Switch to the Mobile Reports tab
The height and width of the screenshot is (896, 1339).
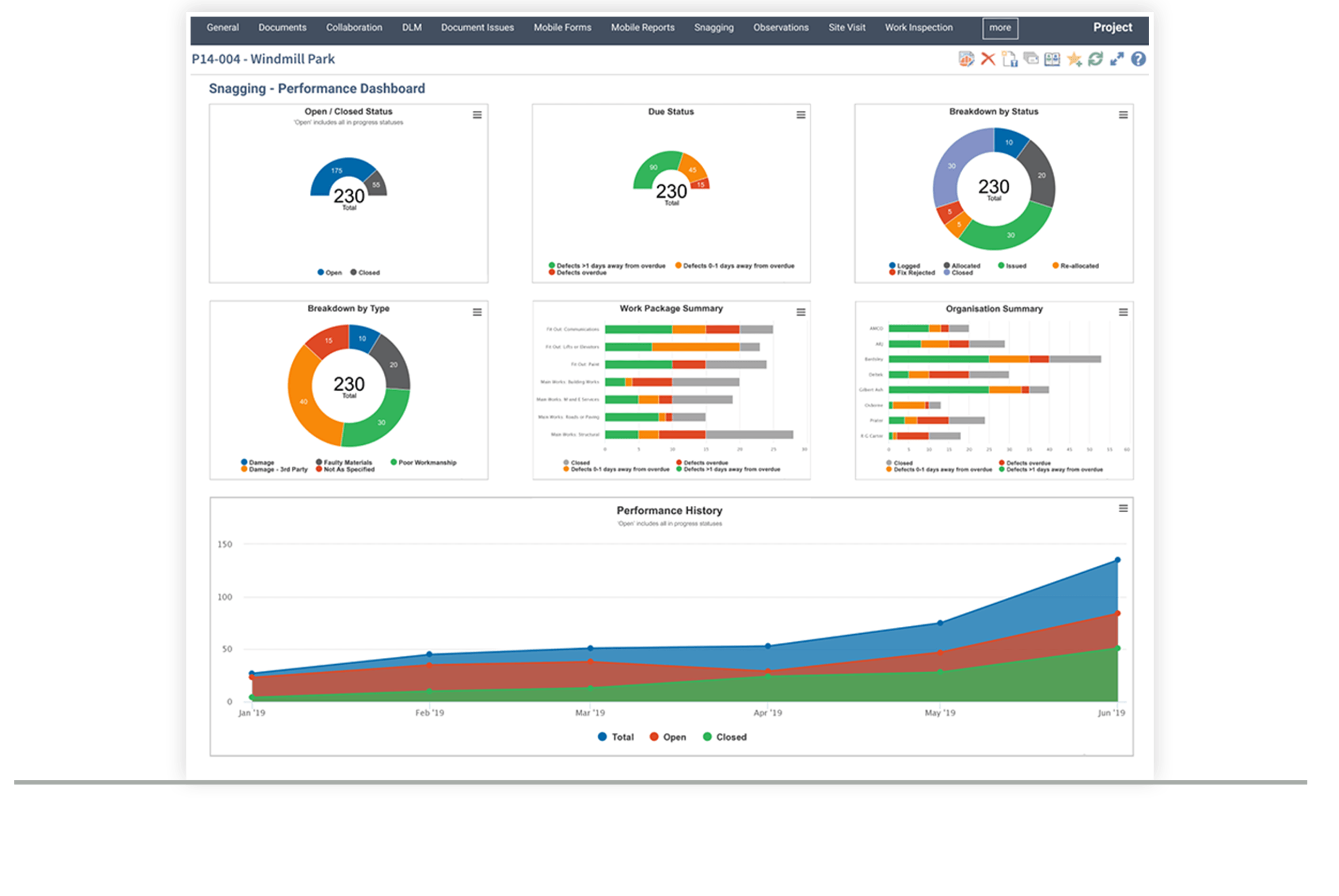click(x=642, y=27)
